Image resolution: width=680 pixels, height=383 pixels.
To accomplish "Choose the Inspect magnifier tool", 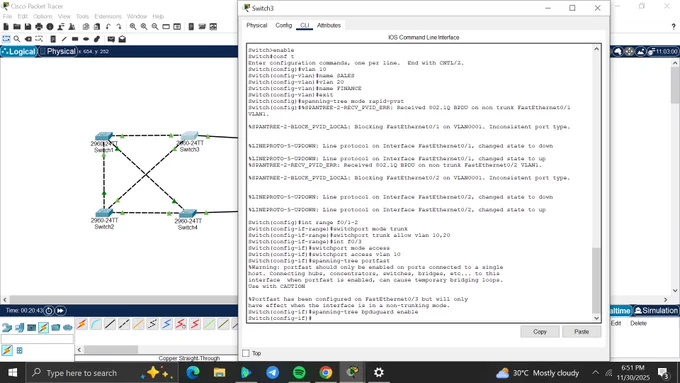I will pos(17,39).
